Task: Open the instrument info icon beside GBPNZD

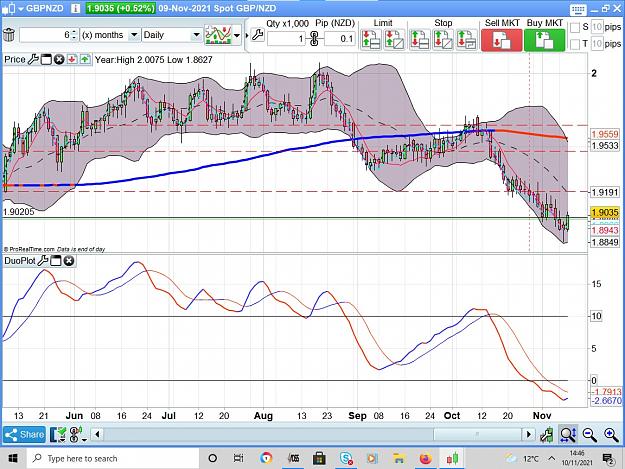Action: tap(77, 8)
